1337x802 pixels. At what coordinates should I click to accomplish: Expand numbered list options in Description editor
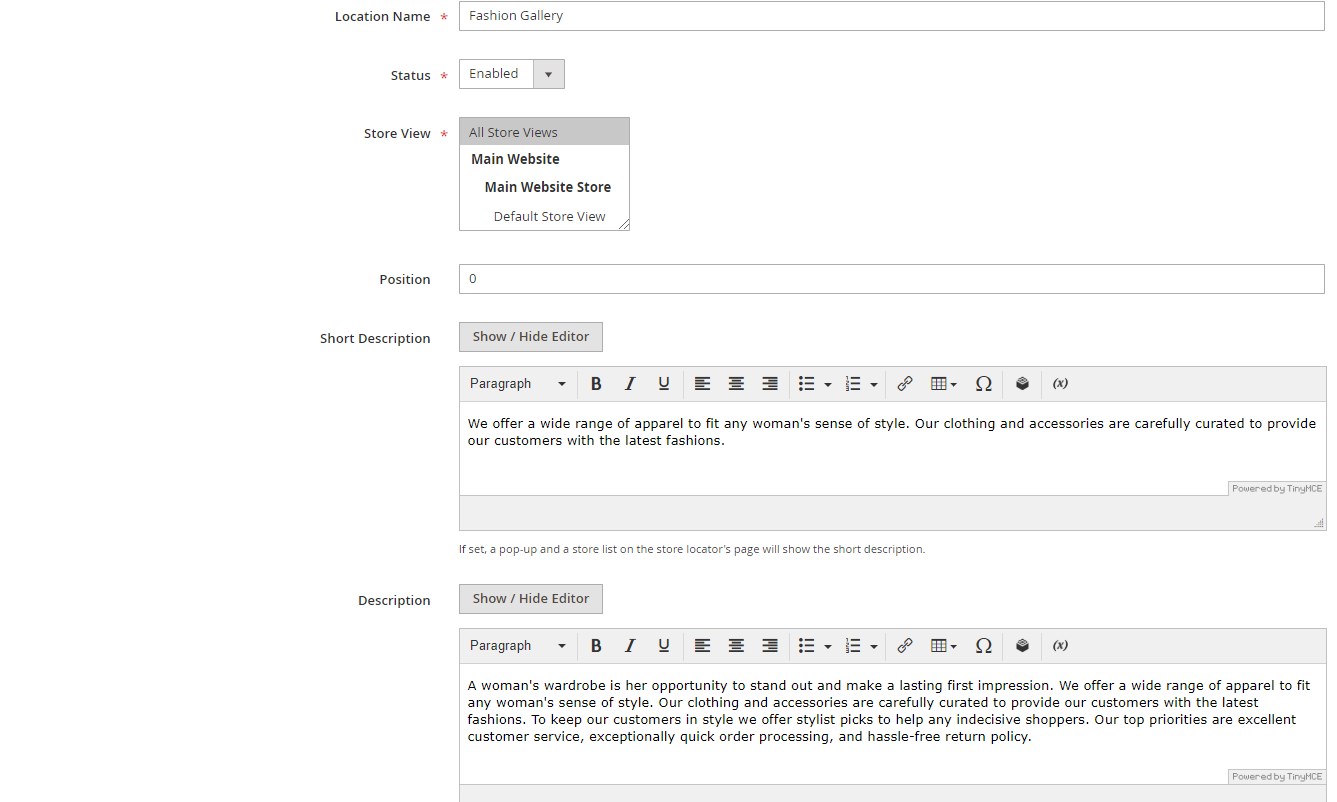click(873, 646)
